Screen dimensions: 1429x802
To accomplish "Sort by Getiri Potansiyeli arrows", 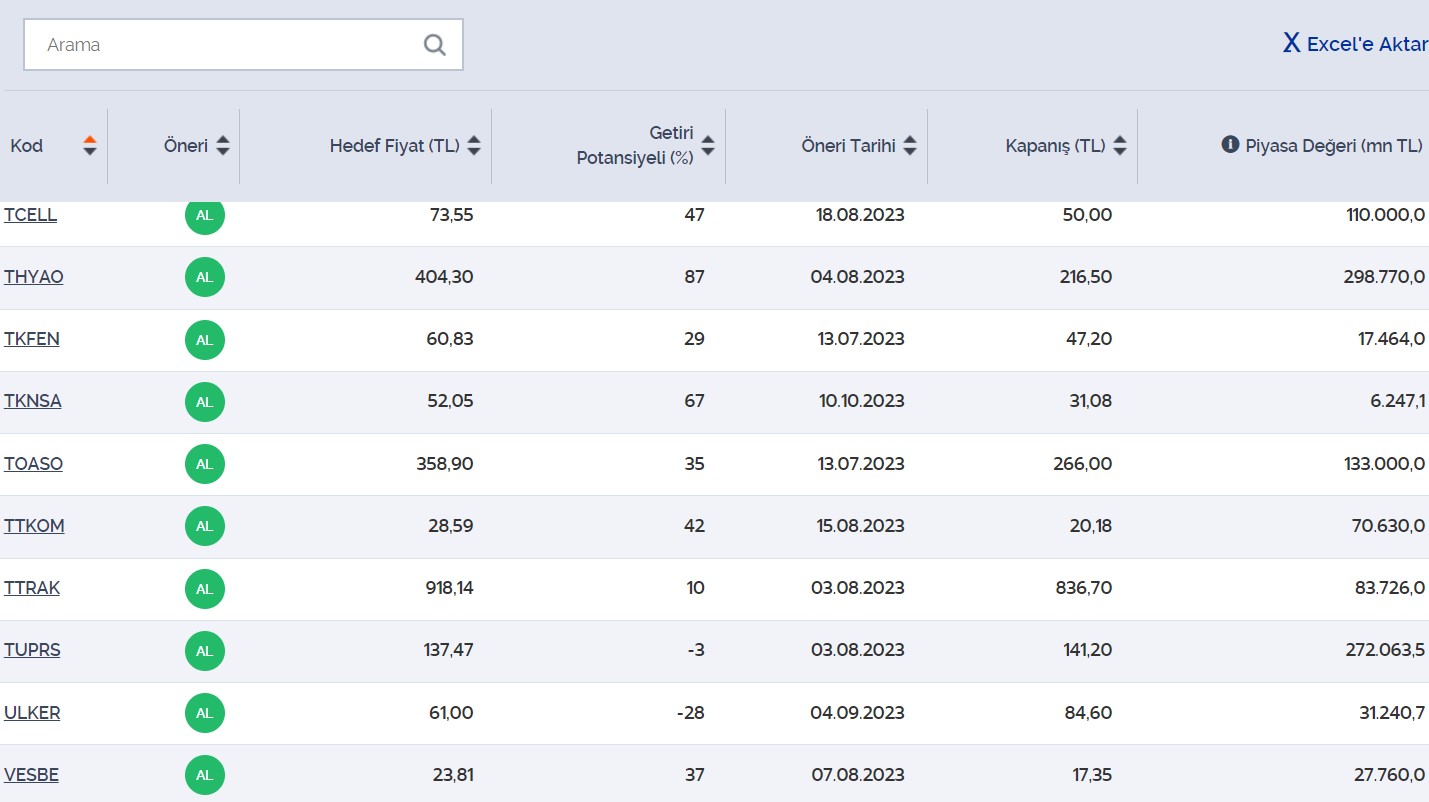I will pos(708,146).
